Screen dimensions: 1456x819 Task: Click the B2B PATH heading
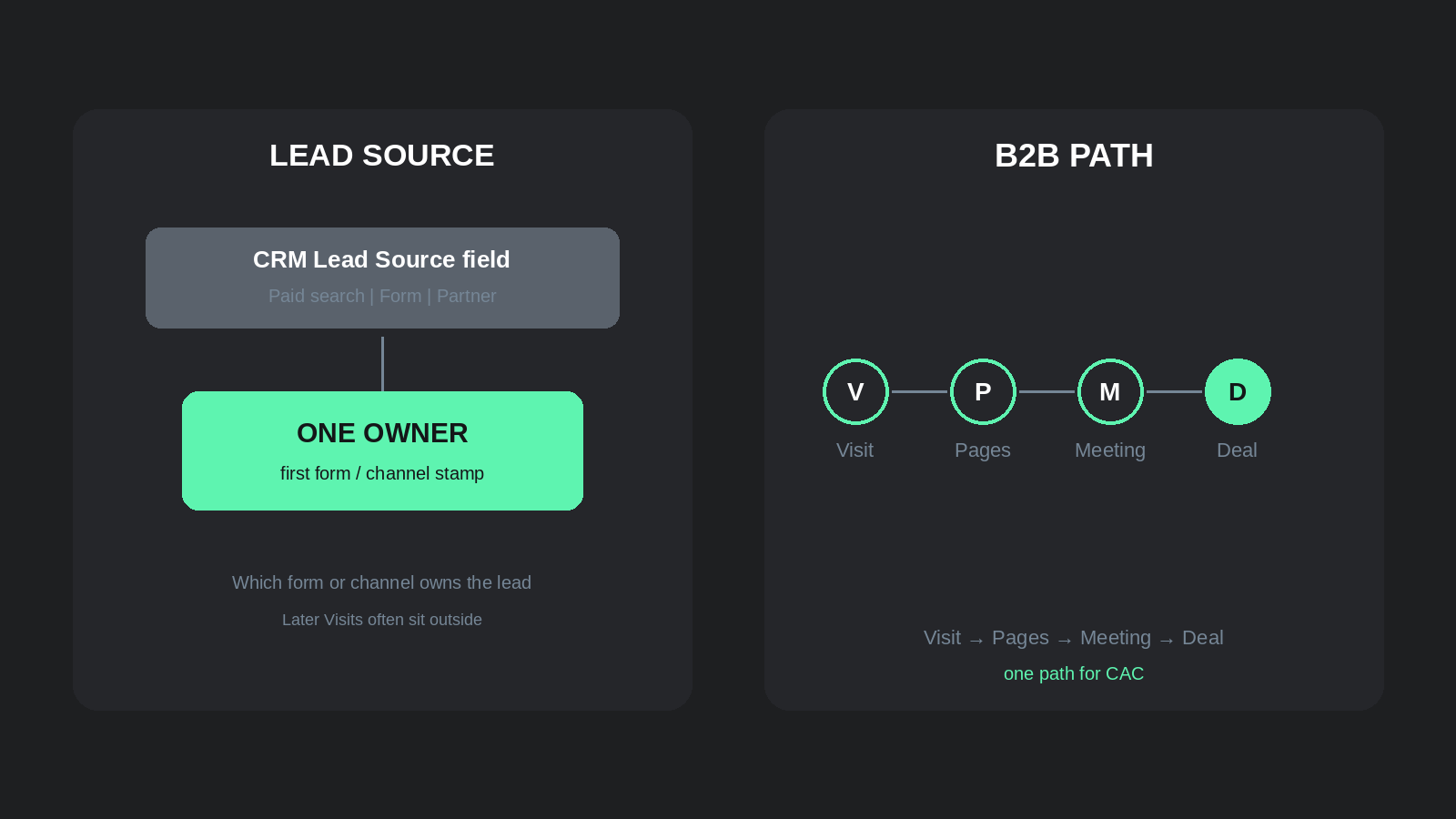click(x=1074, y=156)
